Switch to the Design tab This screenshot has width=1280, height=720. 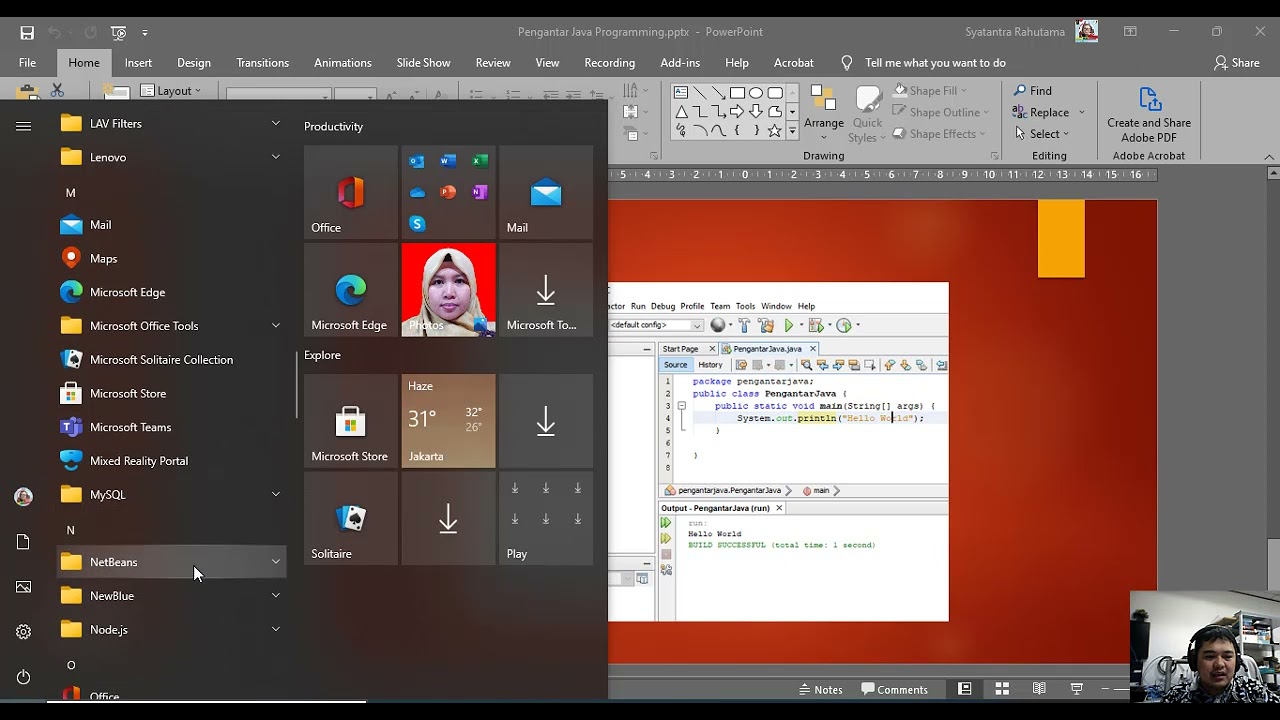point(194,63)
